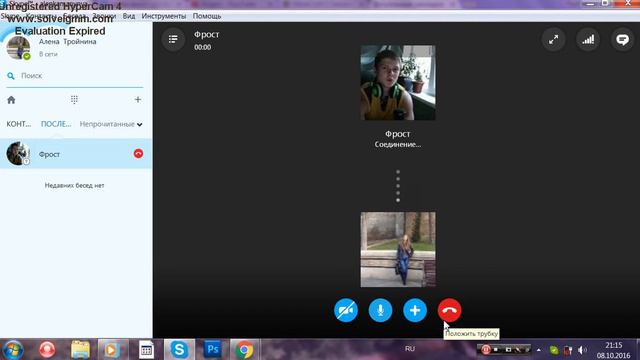
Task: Click the taskbar clock 21:15
Action: click(x=613, y=345)
